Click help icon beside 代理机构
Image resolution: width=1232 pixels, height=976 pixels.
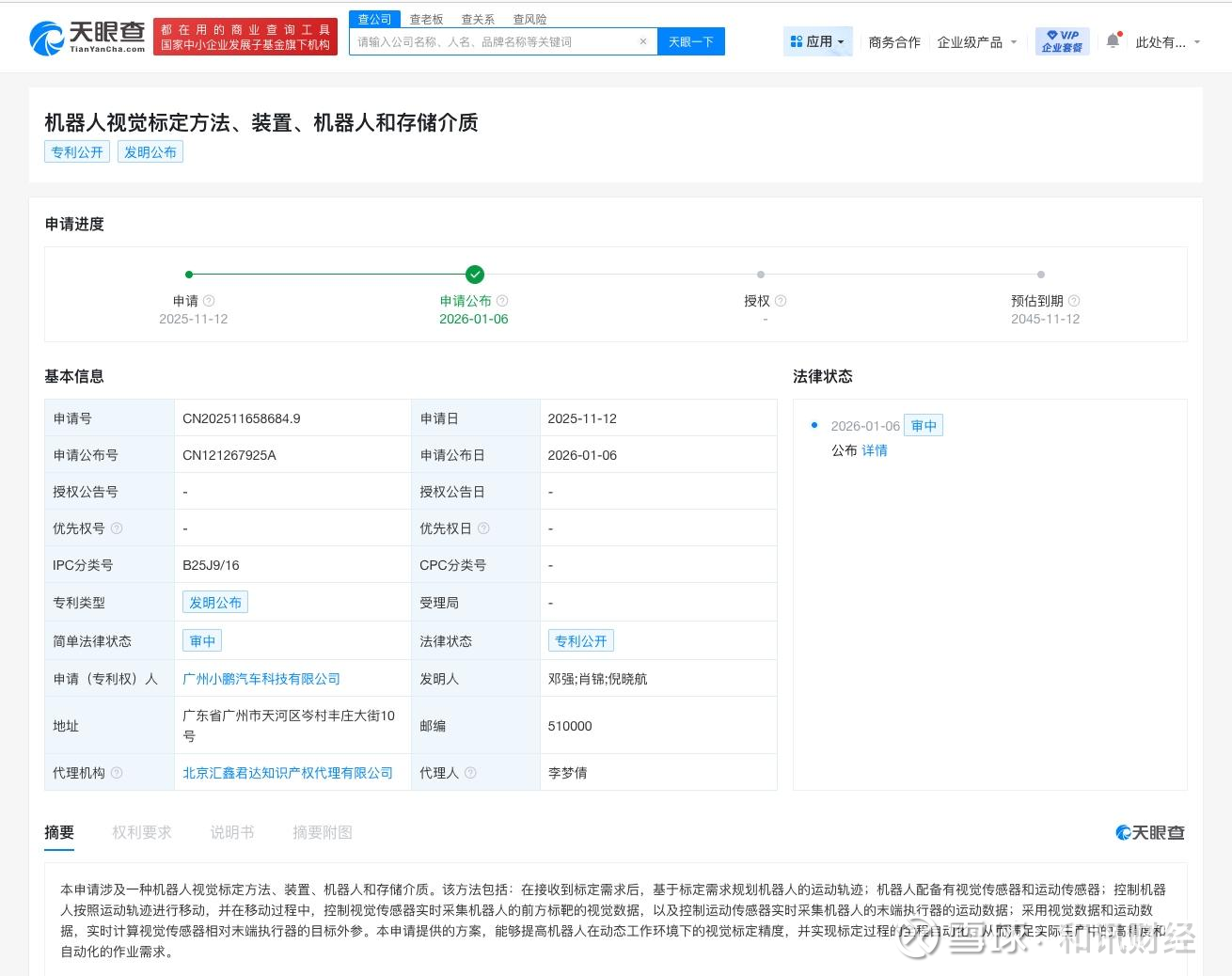(117, 773)
